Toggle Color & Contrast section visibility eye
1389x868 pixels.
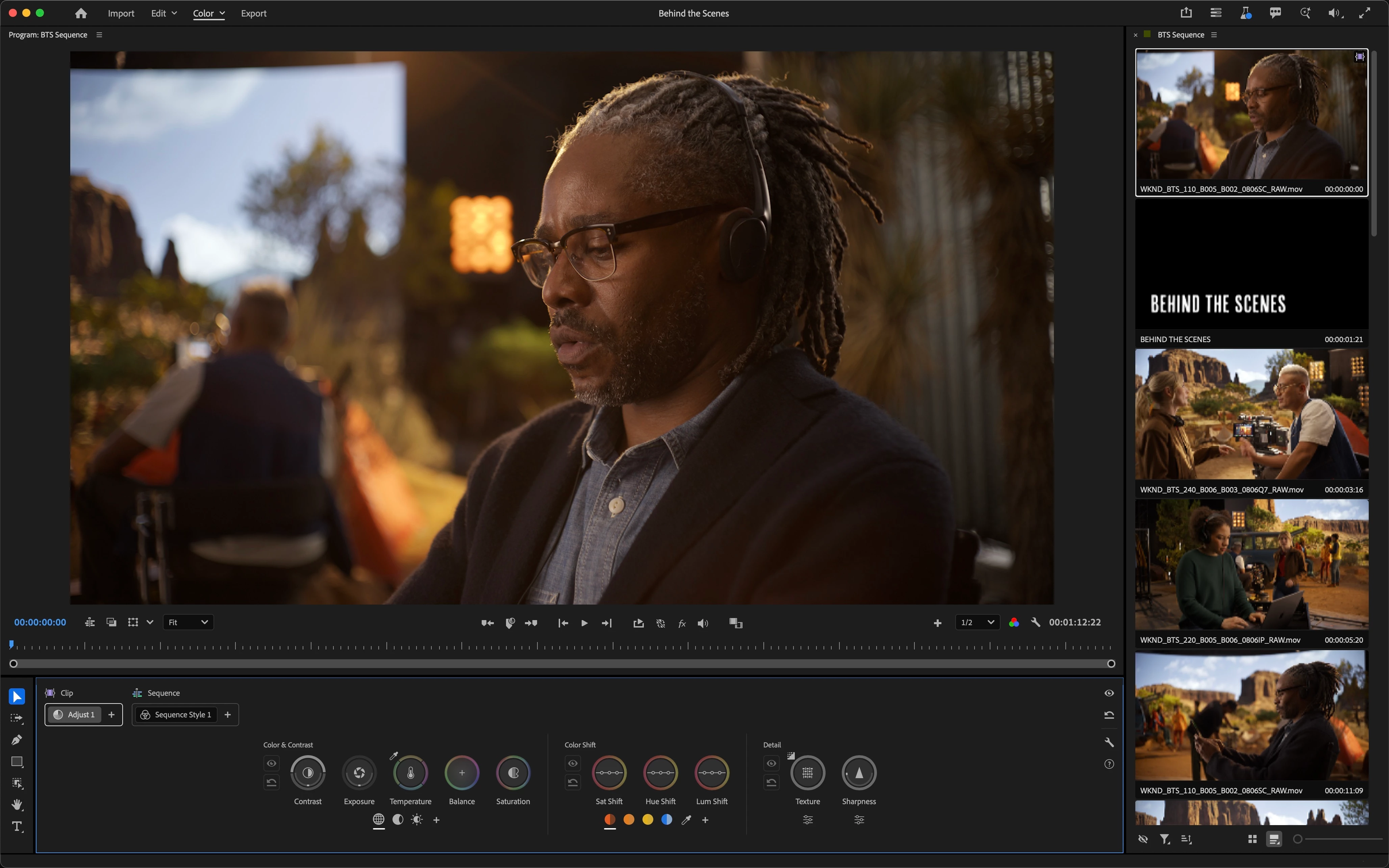[x=272, y=763]
